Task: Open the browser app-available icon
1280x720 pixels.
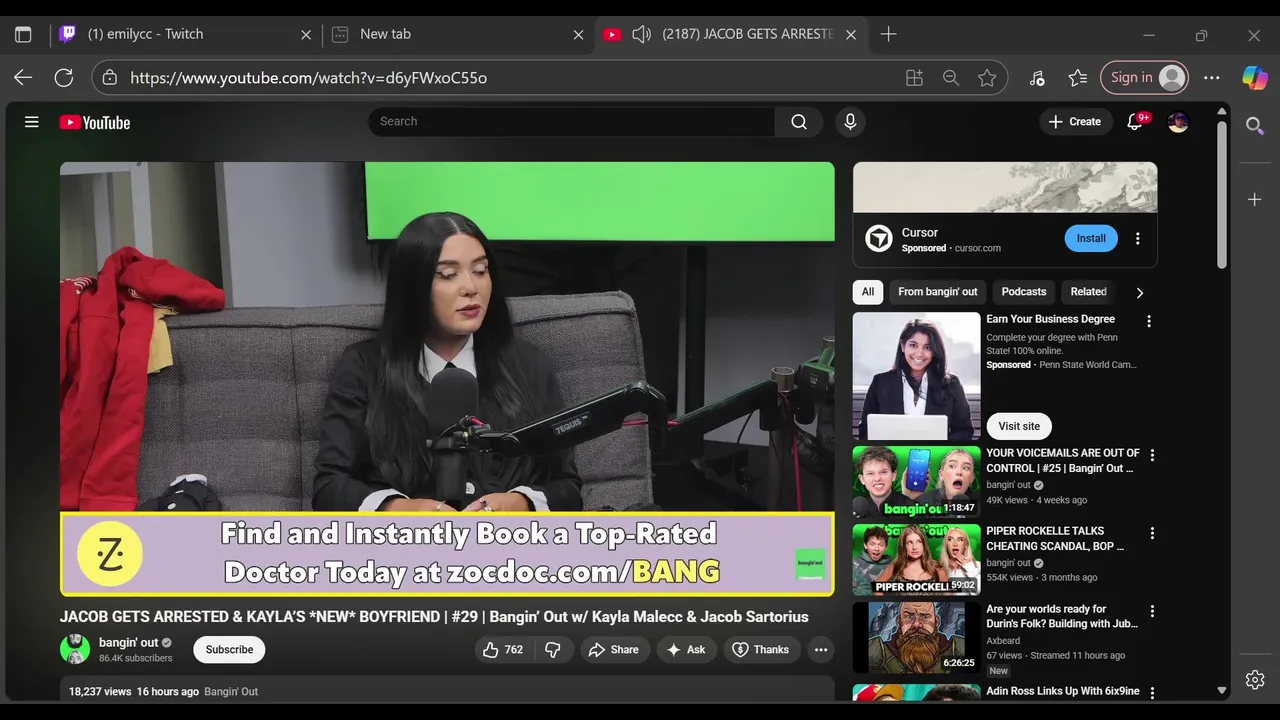Action: pos(914,78)
